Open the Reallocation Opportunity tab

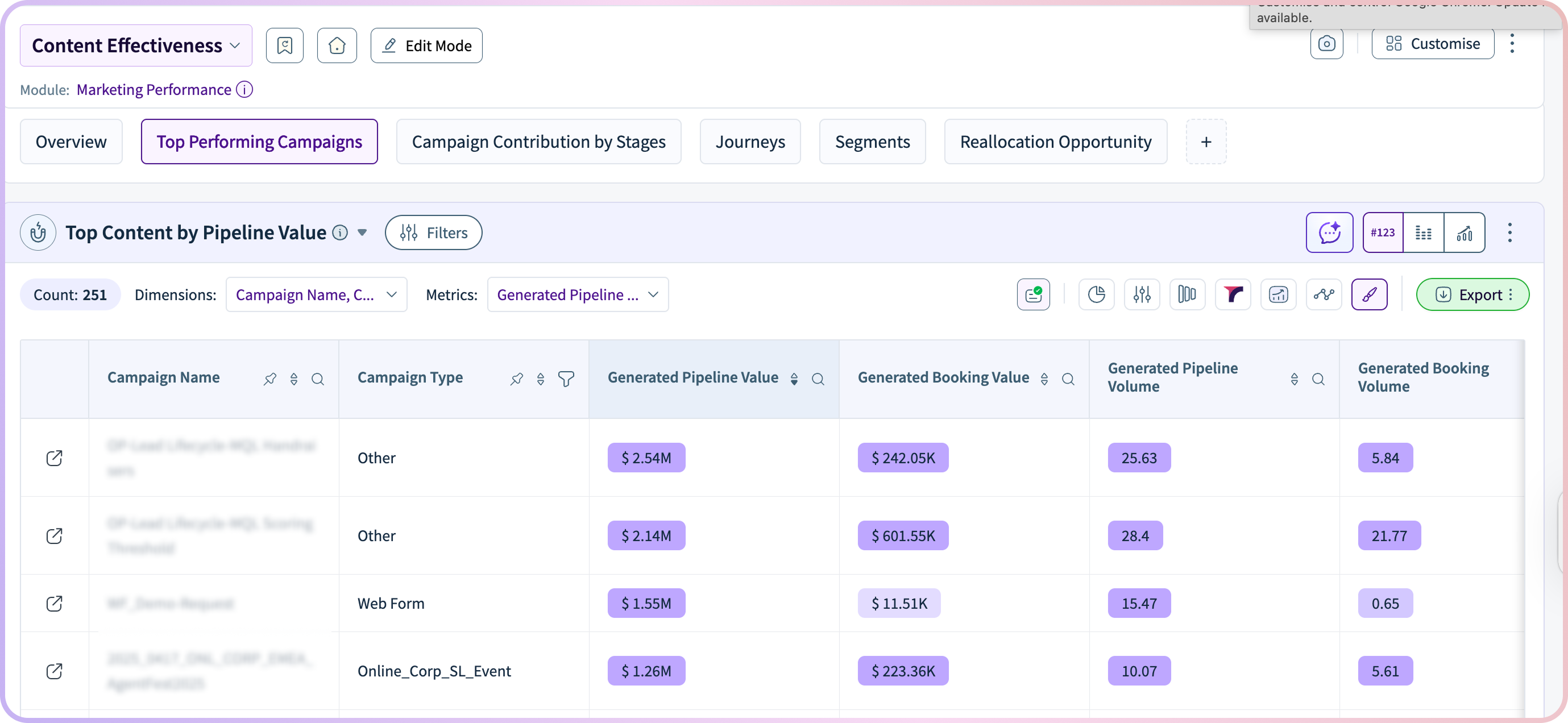[1055, 142]
